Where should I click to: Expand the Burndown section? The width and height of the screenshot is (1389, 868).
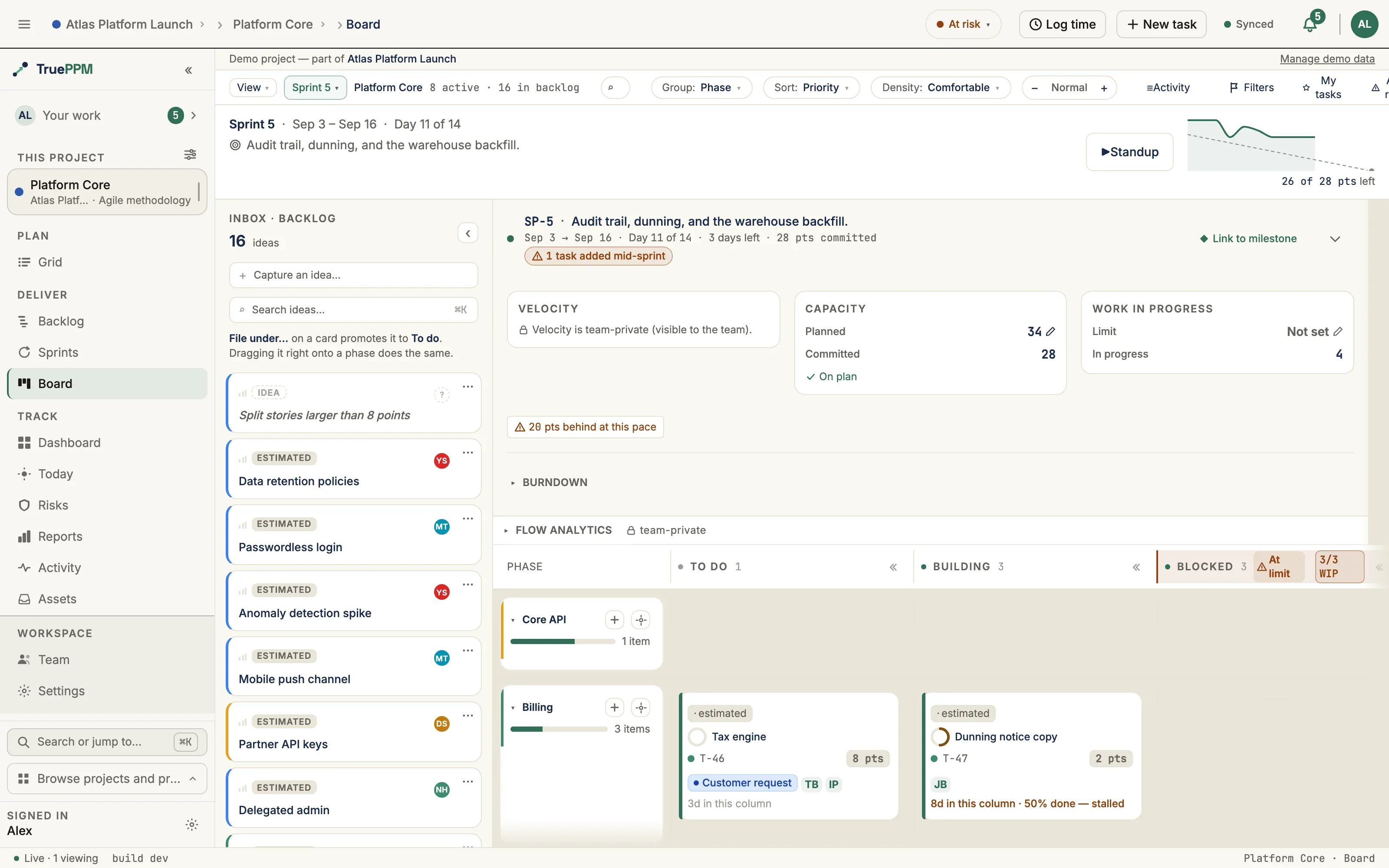(x=549, y=482)
